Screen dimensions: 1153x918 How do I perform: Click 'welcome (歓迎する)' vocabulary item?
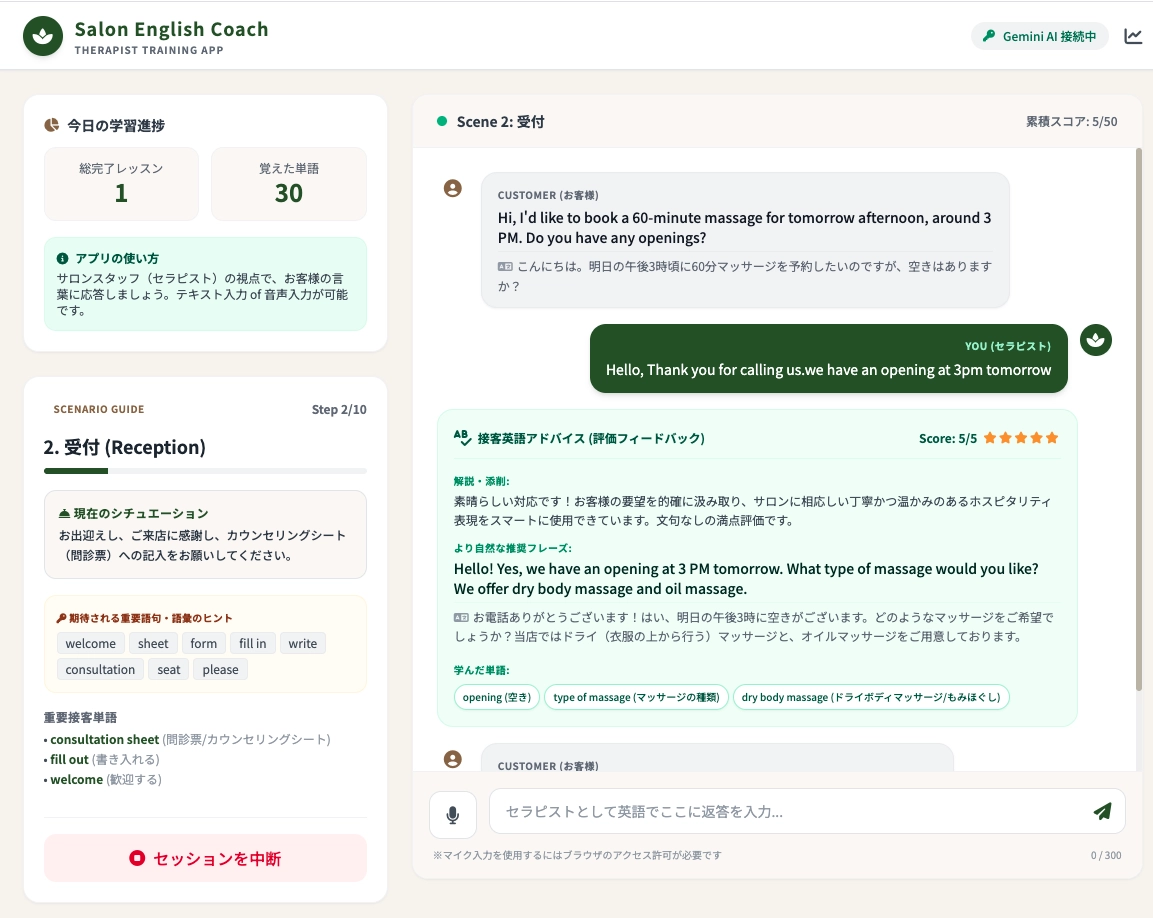tap(102, 779)
